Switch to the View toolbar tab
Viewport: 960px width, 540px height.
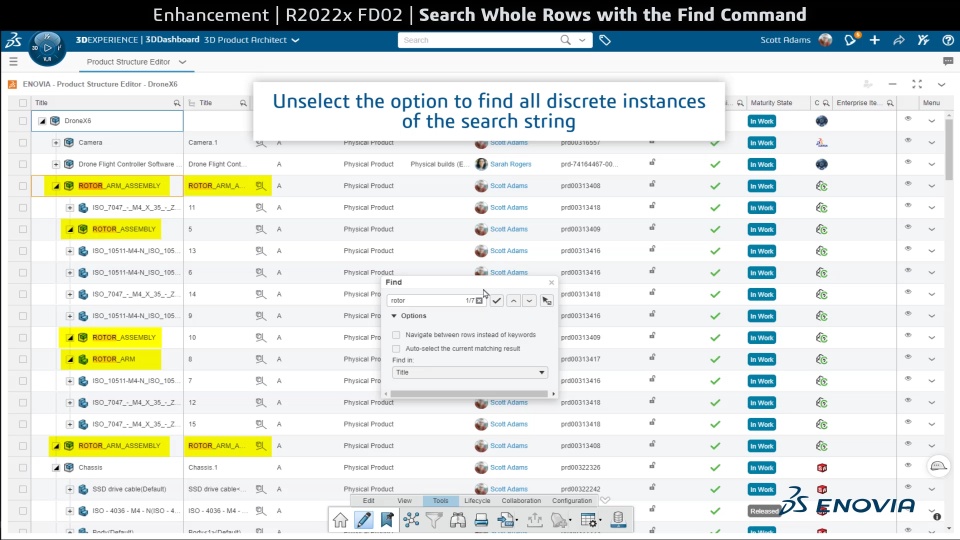tap(405, 501)
